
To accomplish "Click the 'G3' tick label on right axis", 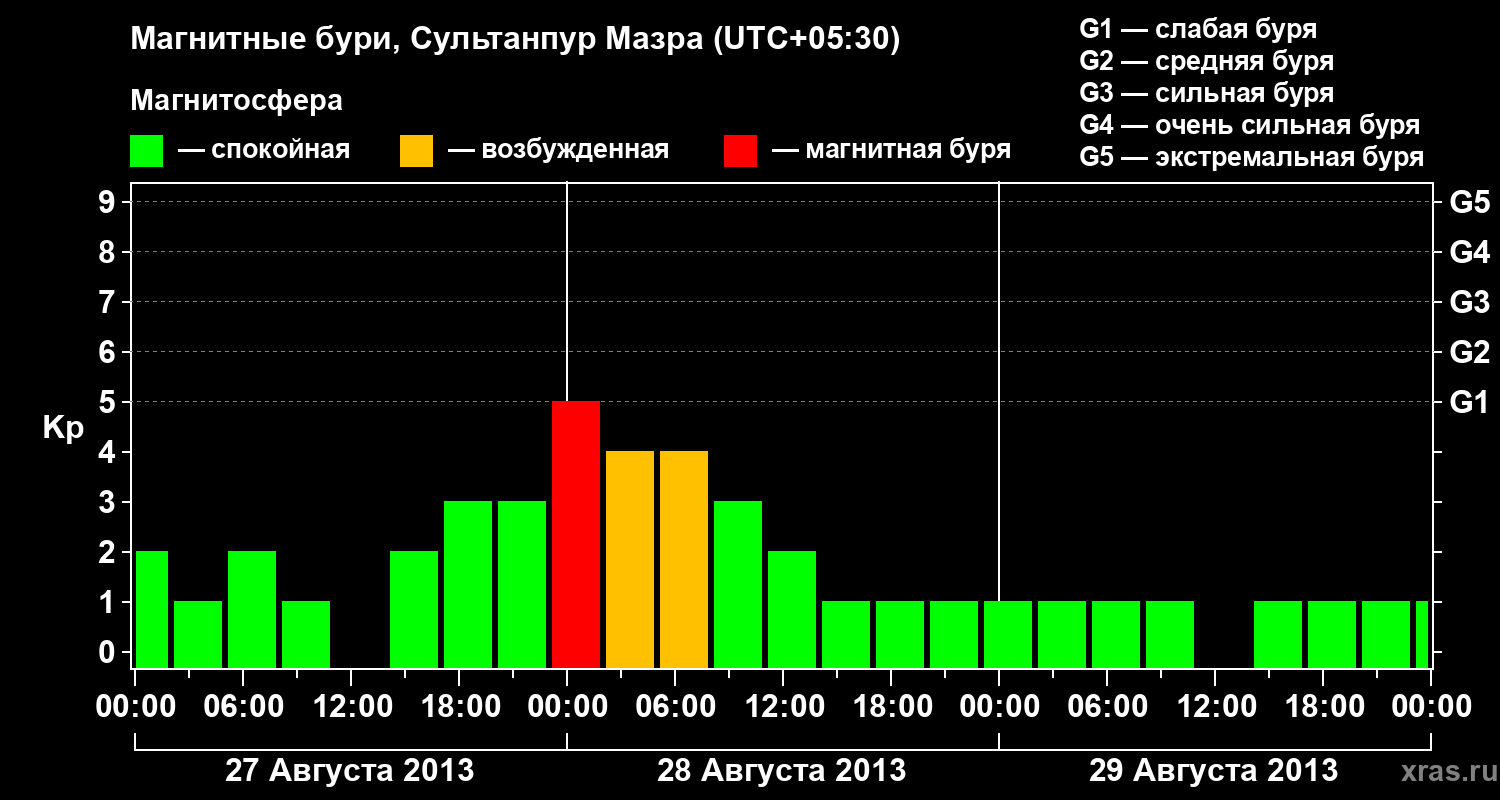I will [1469, 302].
